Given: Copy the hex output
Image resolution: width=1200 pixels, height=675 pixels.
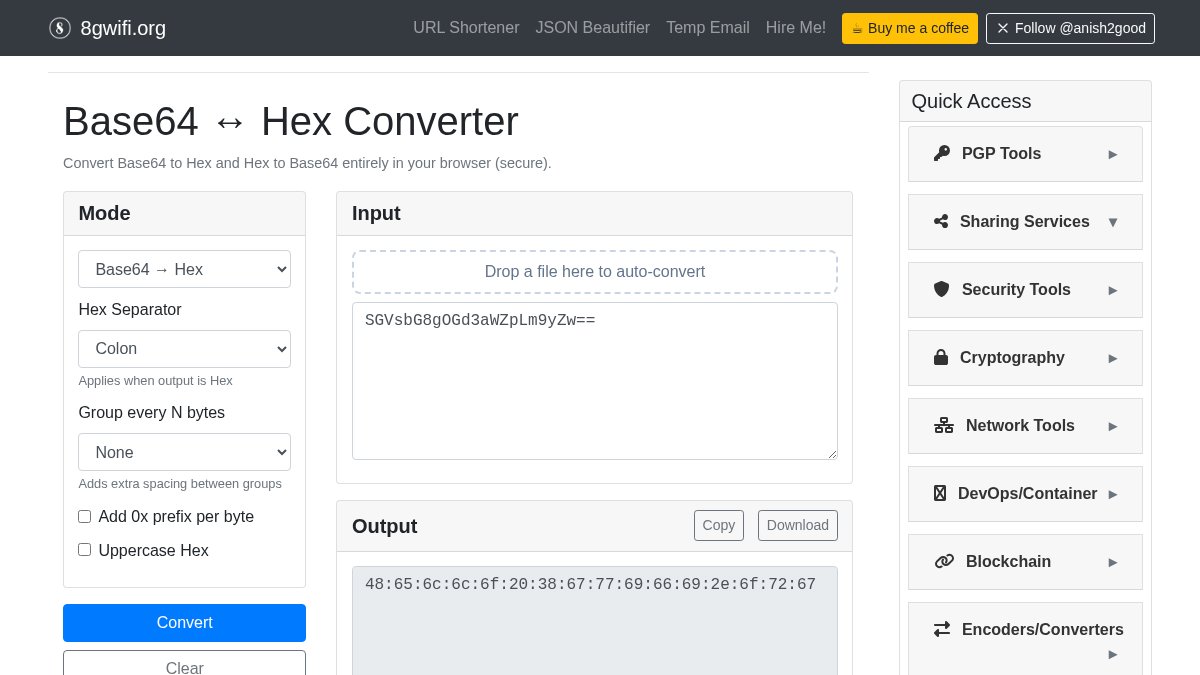Looking at the screenshot, I should point(719,525).
